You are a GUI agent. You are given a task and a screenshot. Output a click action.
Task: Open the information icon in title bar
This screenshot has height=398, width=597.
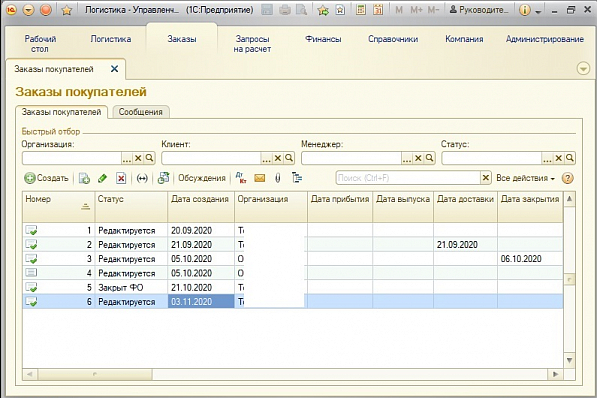pyautogui.click(x=525, y=10)
